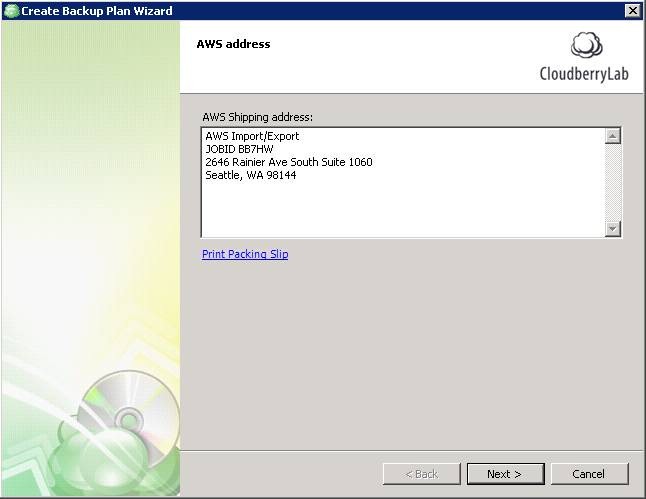
Task: Click the address box scrollbar track
Action: [x=613, y=182]
